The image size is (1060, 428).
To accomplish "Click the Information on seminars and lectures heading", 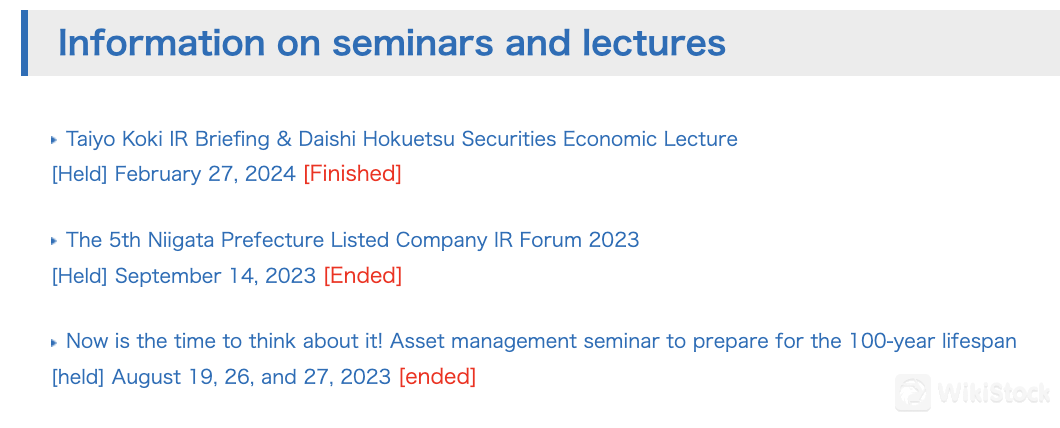I will pos(392,43).
